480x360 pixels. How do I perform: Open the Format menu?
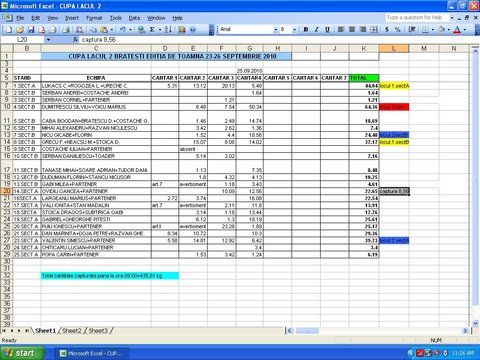94,18
